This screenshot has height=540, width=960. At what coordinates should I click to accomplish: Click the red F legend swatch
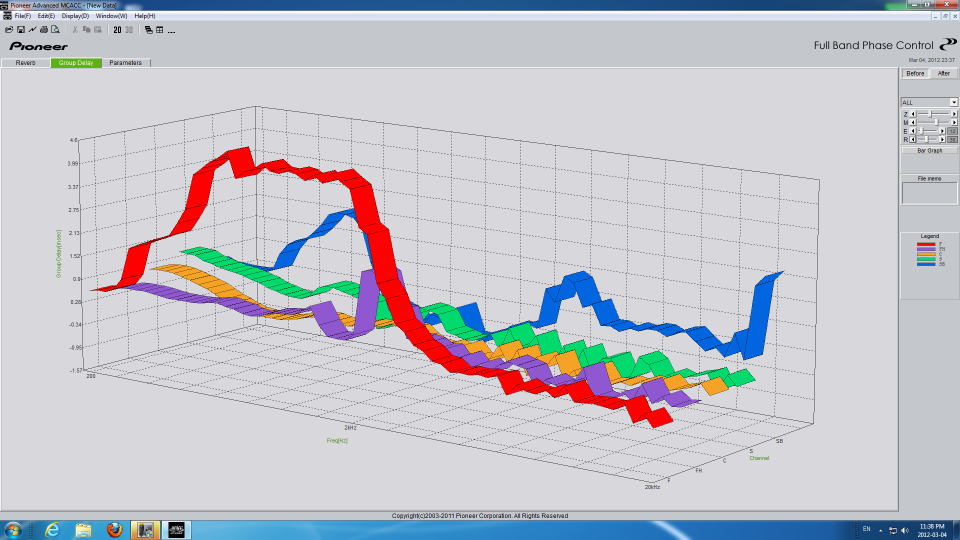pyautogui.click(x=926, y=244)
